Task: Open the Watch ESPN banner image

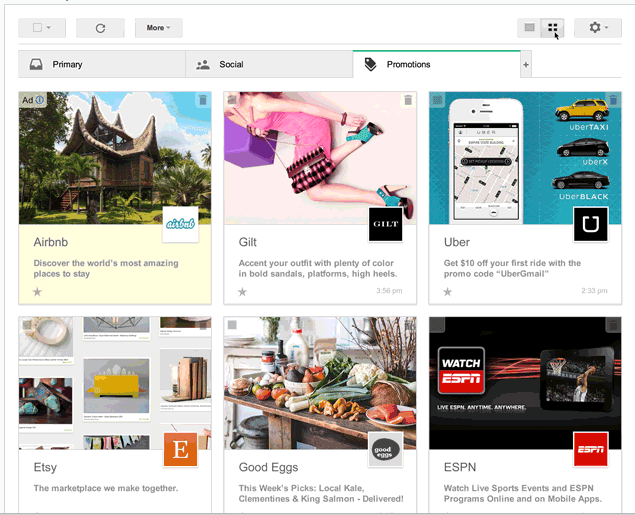Action: pyautogui.click(x=525, y=383)
